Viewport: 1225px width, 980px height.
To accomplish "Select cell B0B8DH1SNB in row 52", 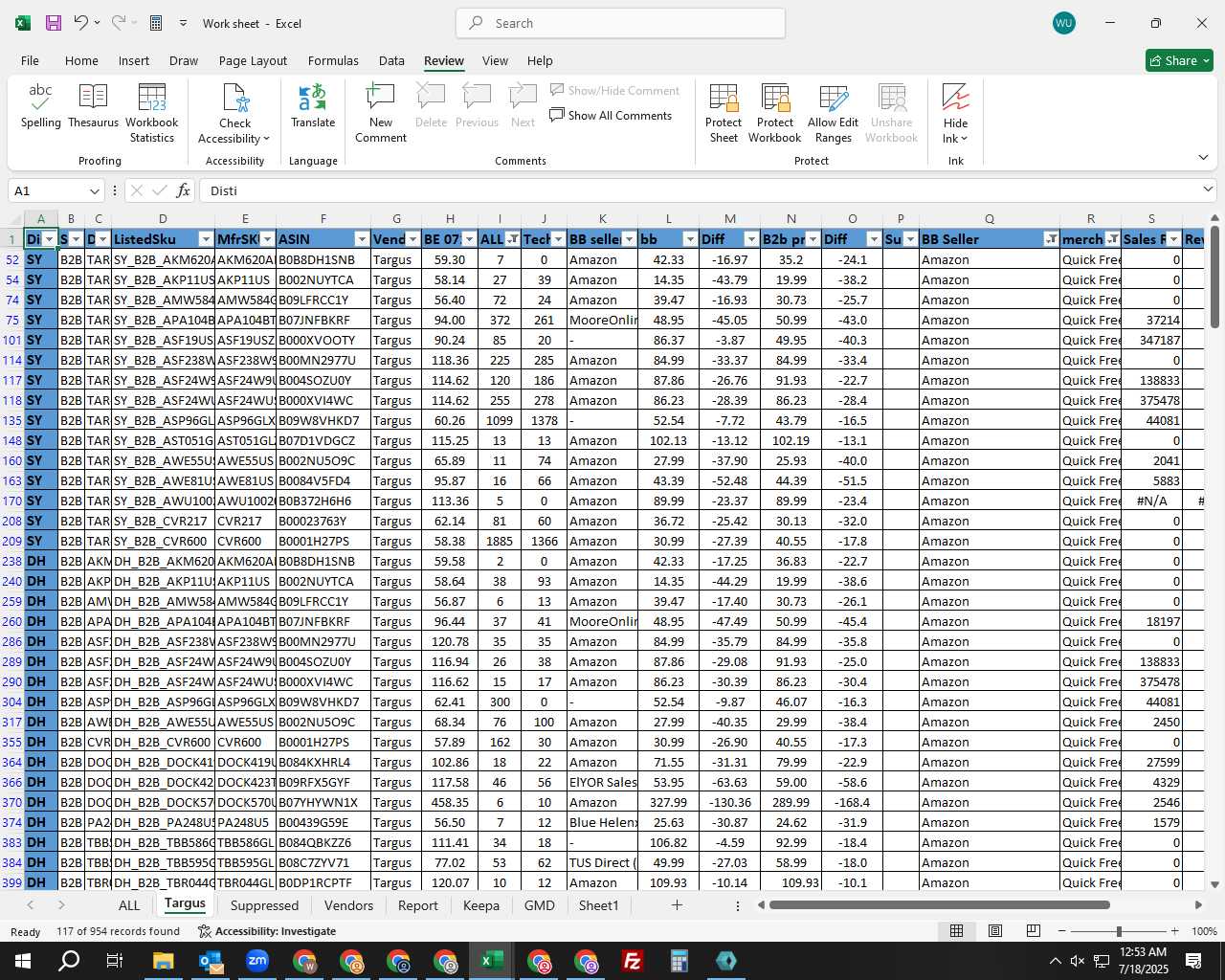I will coord(323,259).
